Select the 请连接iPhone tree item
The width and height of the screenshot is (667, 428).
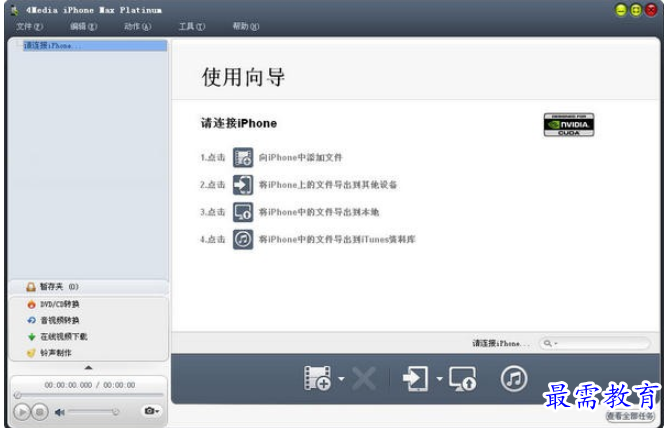point(95,46)
